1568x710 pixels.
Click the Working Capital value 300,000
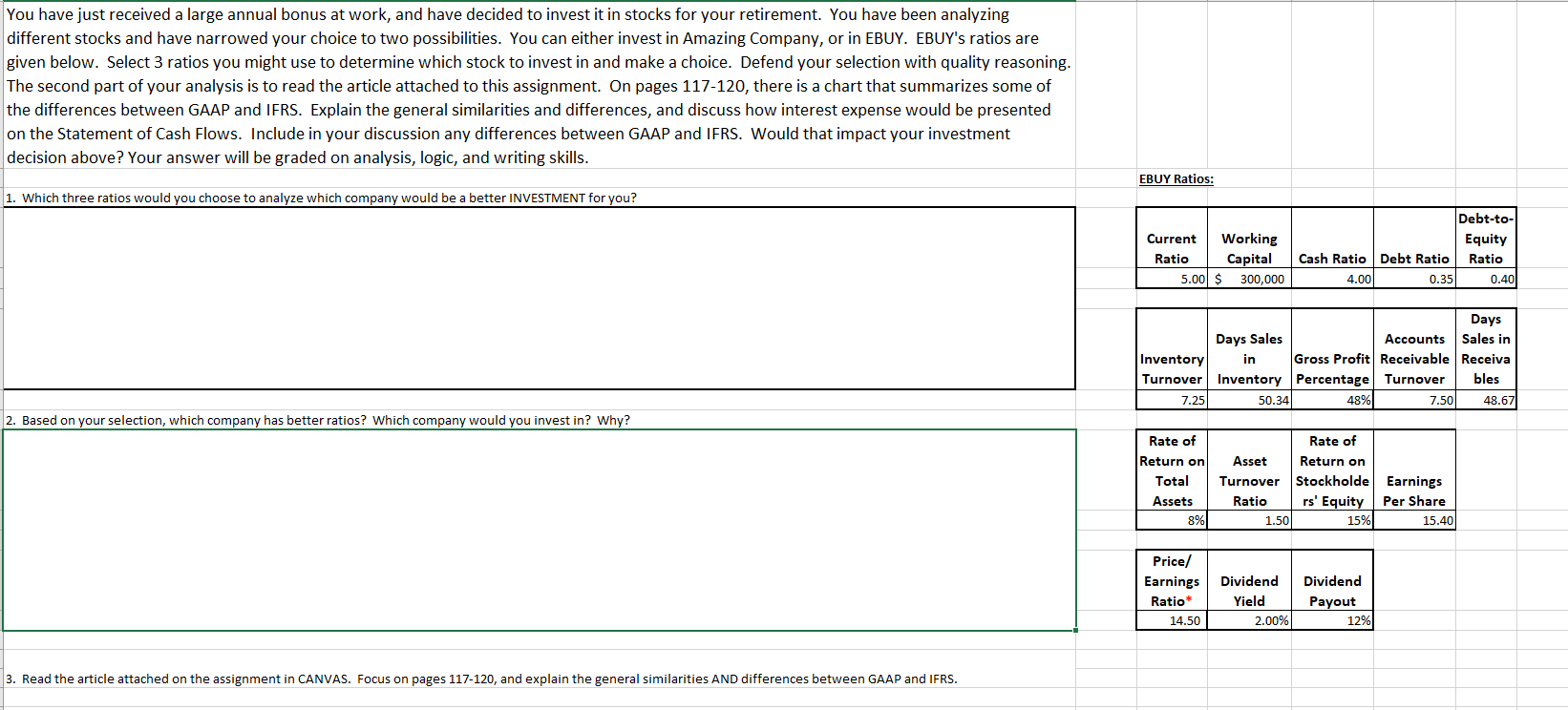pyautogui.click(x=1249, y=279)
